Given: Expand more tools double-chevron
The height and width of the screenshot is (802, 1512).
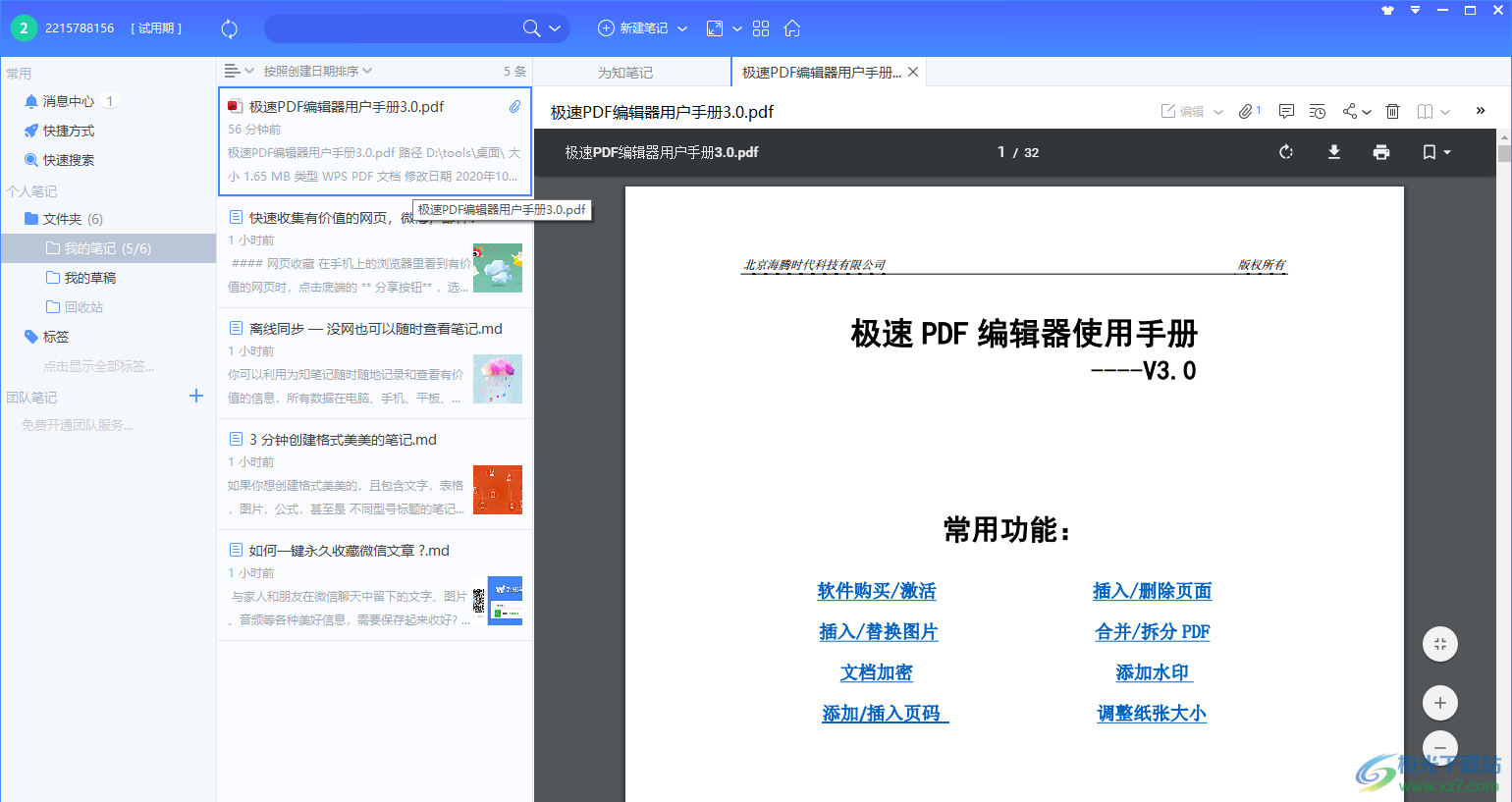Looking at the screenshot, I should (x=1481, y=111).
